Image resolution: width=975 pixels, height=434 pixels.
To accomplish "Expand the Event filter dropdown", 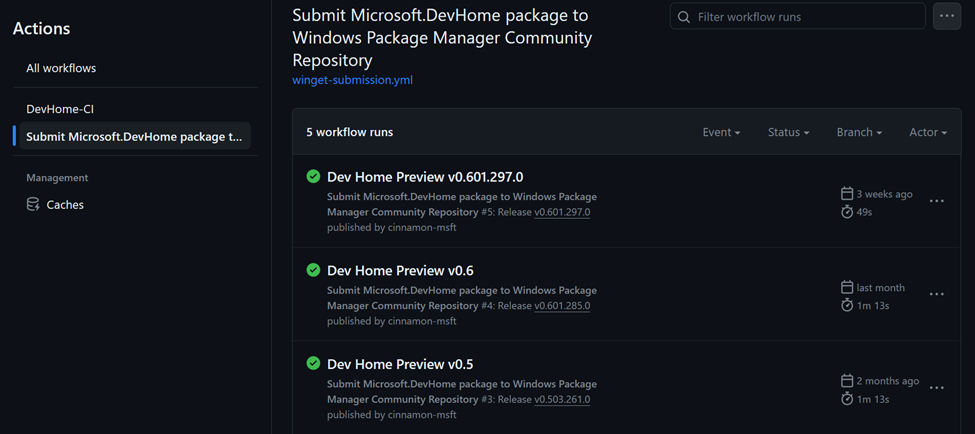I will click(x=721, y=132).
